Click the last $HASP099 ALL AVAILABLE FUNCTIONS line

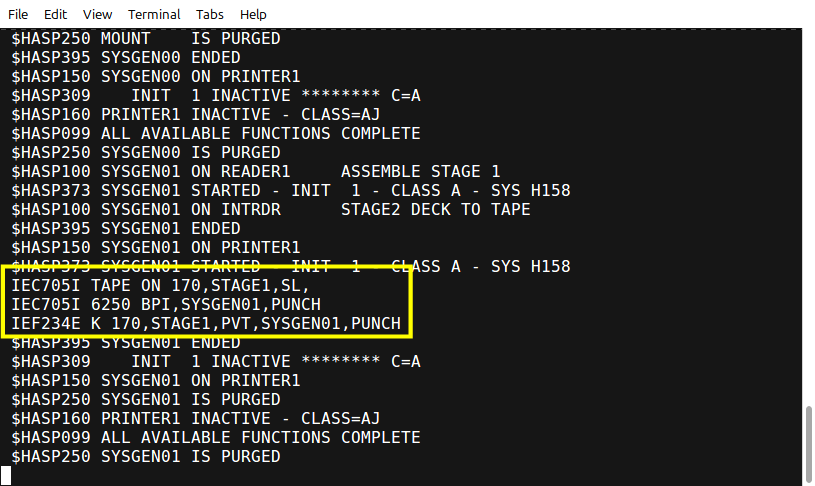coord(216,437)
